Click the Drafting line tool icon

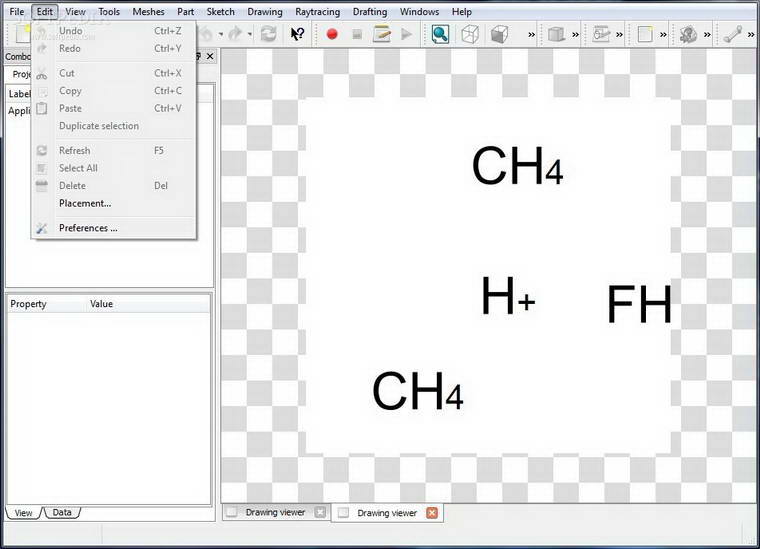tap(732, 34)
